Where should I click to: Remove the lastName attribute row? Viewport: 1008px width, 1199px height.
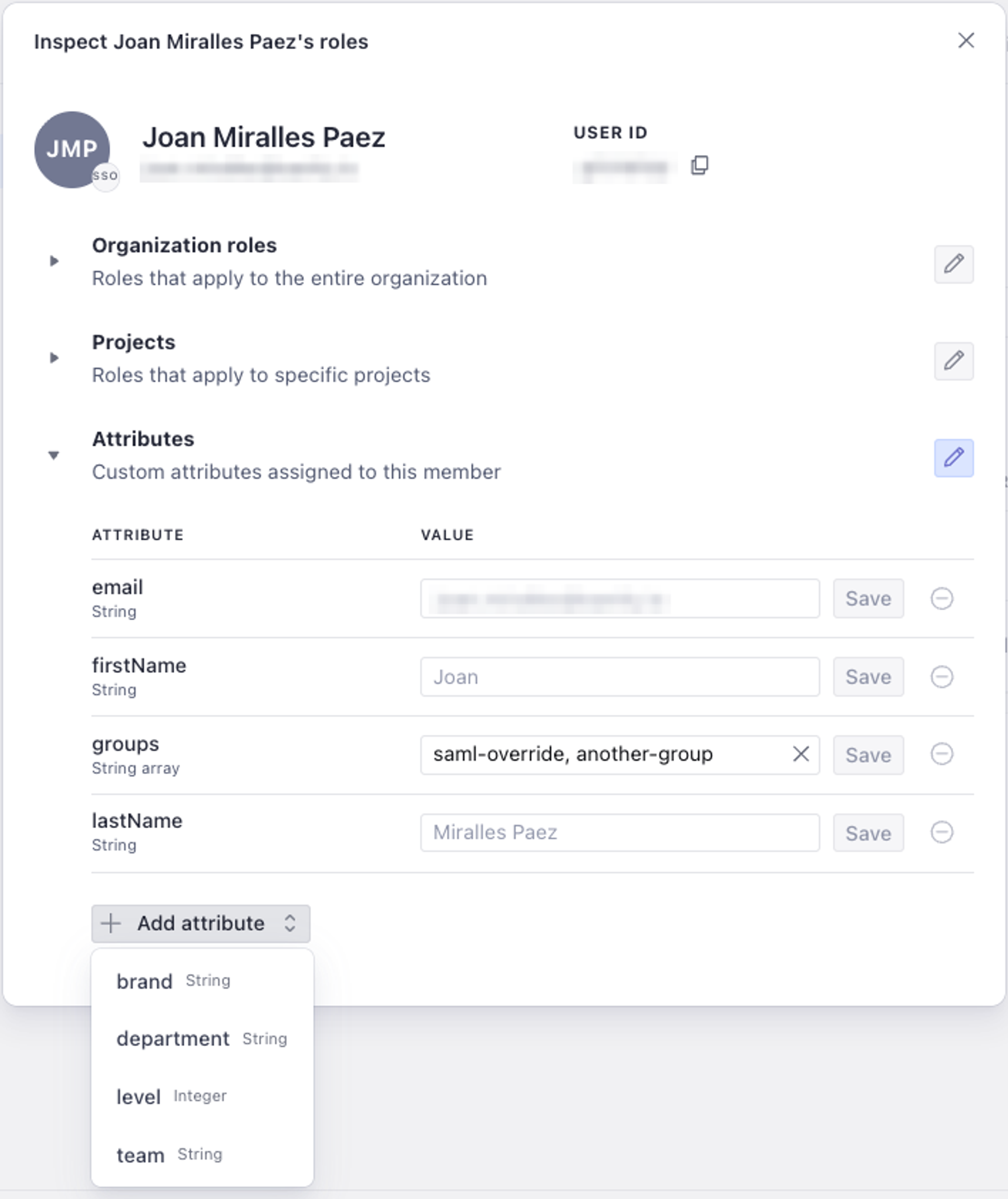pyautogui.click(x=942, y=832)
